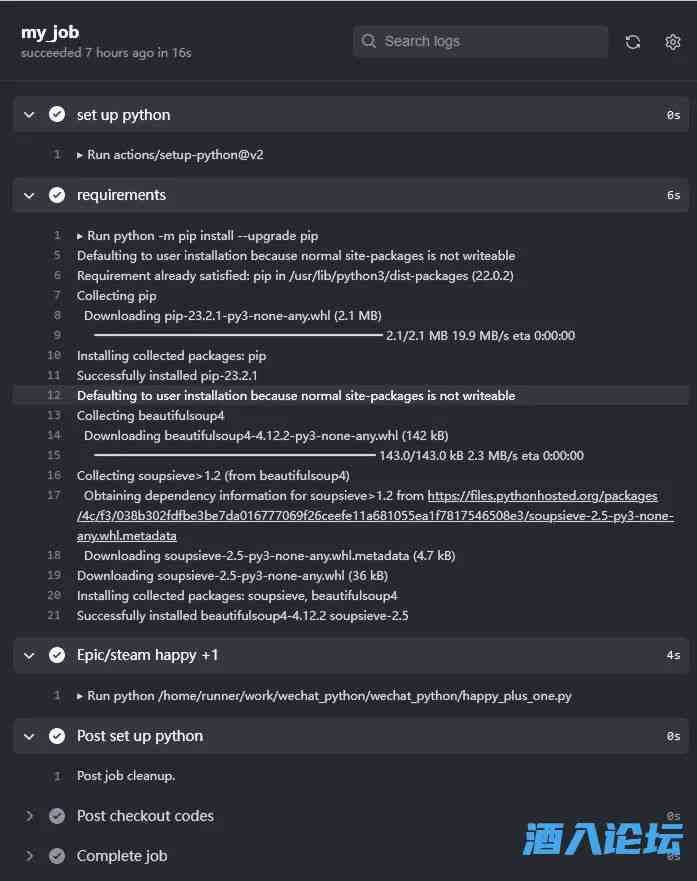Click the checkmark beside Epic/steam happy +1
Screen dimensions: 697x881
[57, 655]
